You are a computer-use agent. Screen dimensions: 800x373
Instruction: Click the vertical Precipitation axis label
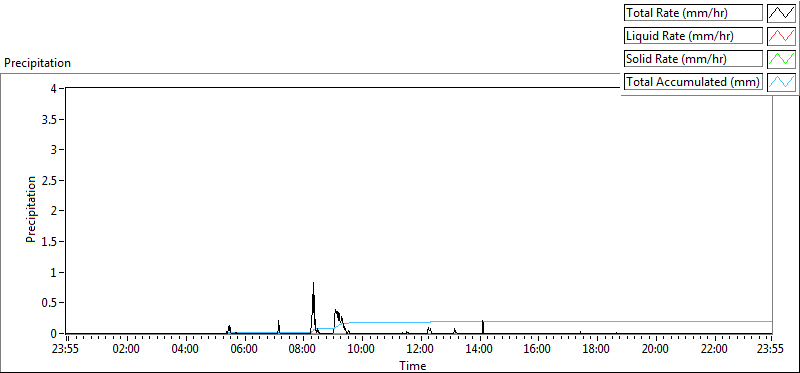pos(31,209)
